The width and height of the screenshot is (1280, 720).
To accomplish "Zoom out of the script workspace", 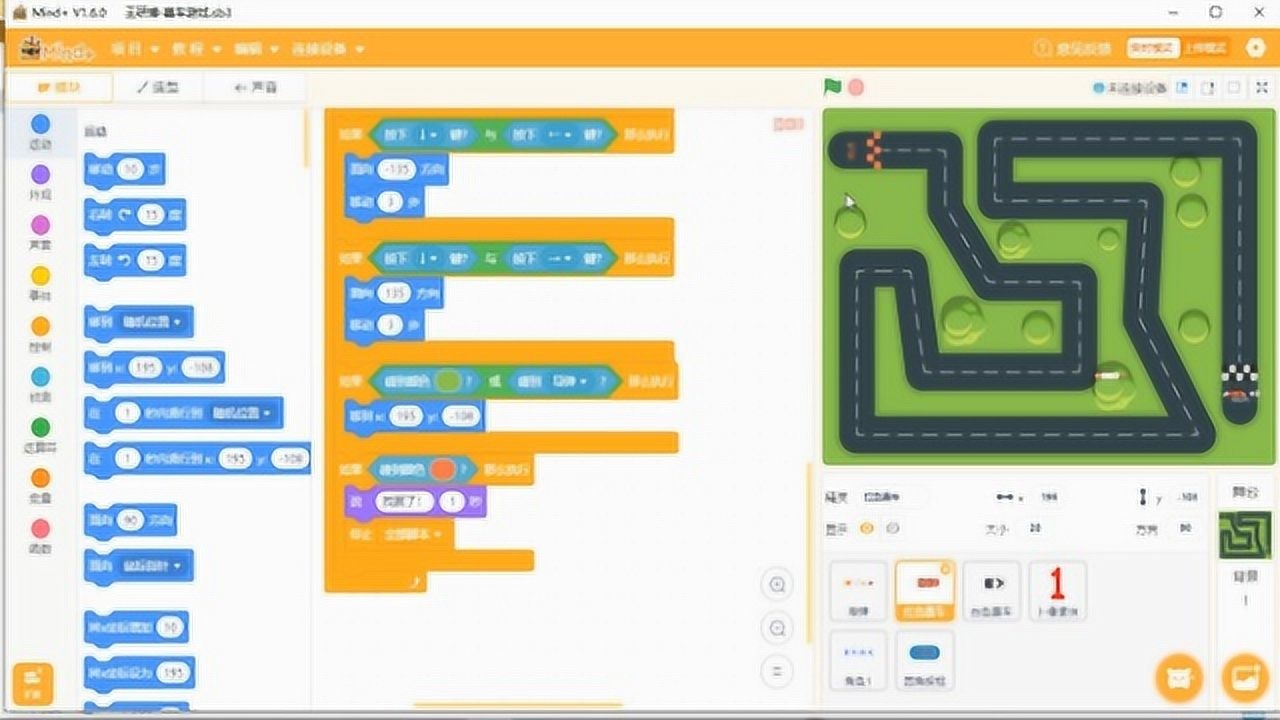I will (x=777, y=628).
